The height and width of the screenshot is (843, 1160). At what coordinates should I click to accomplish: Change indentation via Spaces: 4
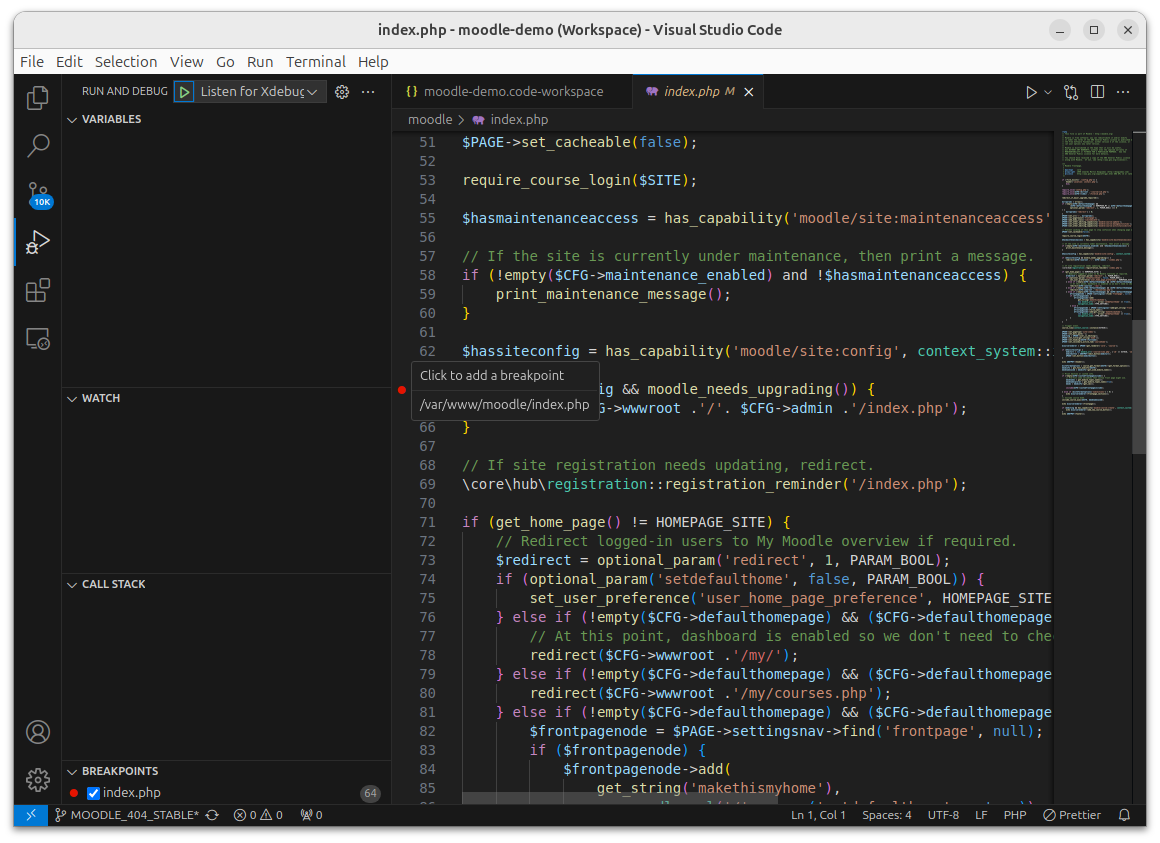click(x=886, y=815)
